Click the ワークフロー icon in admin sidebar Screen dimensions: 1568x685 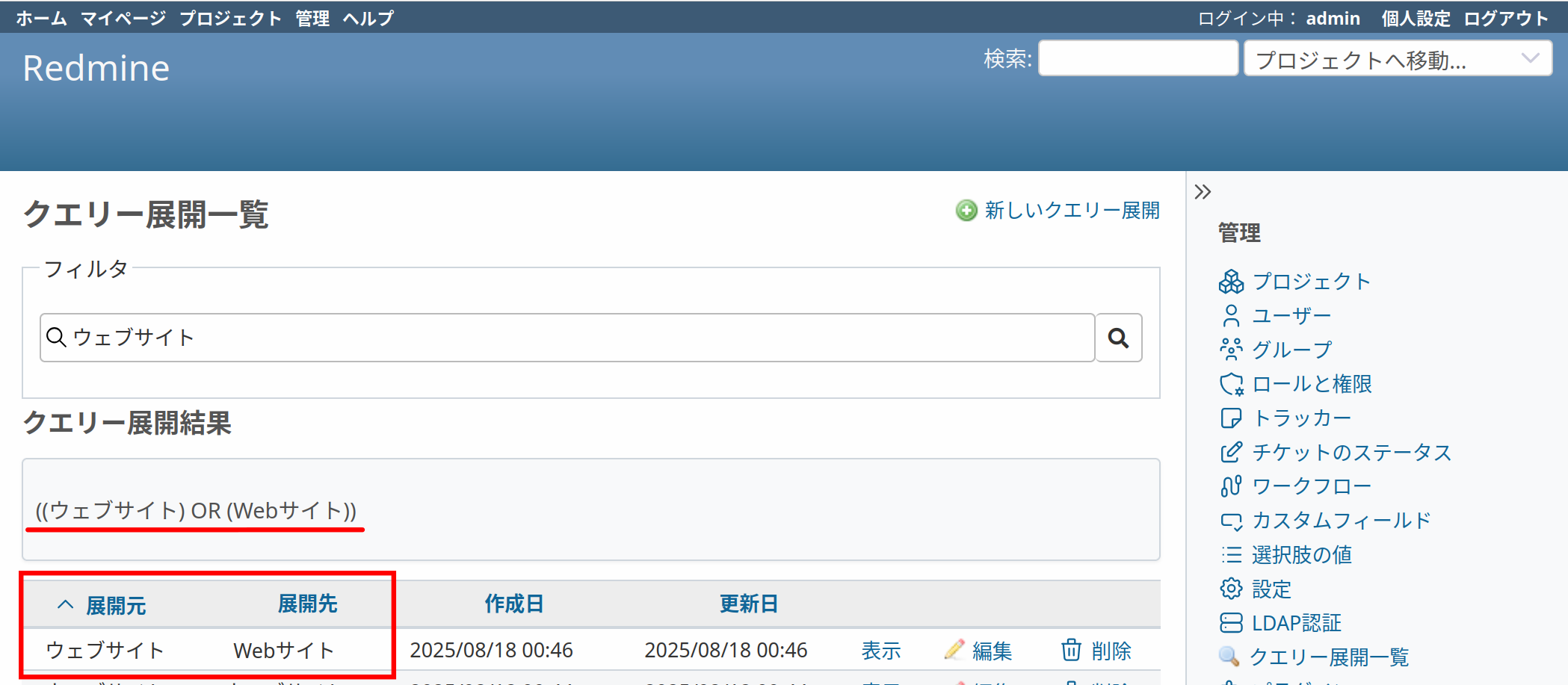[x=1231, y=486]
